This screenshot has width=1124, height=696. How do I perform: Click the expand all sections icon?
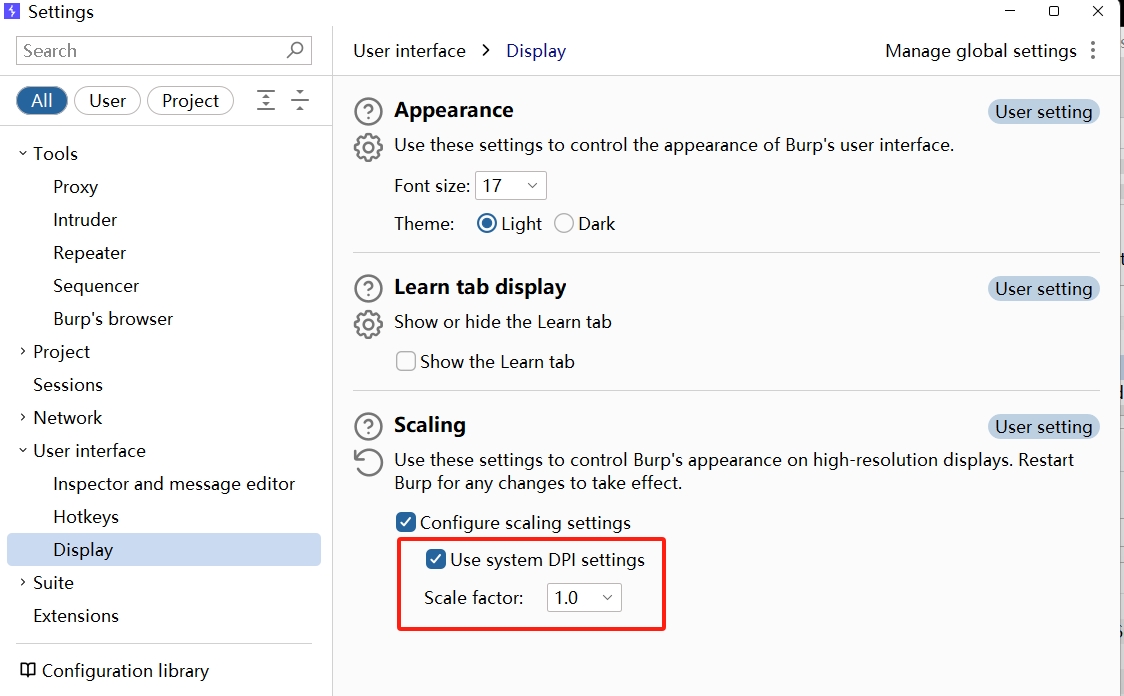click(x=266, y=100)
